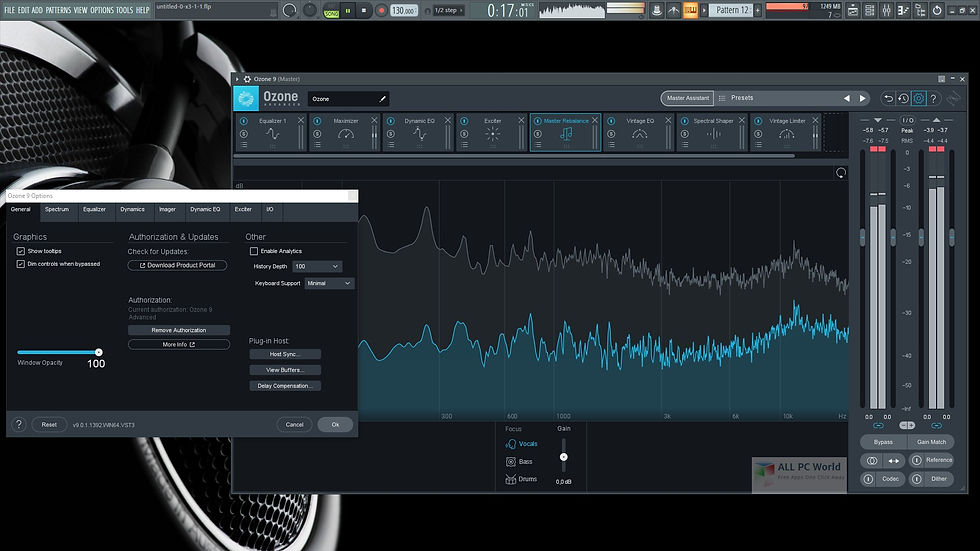Open Exciter module preset list

(464, 145)
